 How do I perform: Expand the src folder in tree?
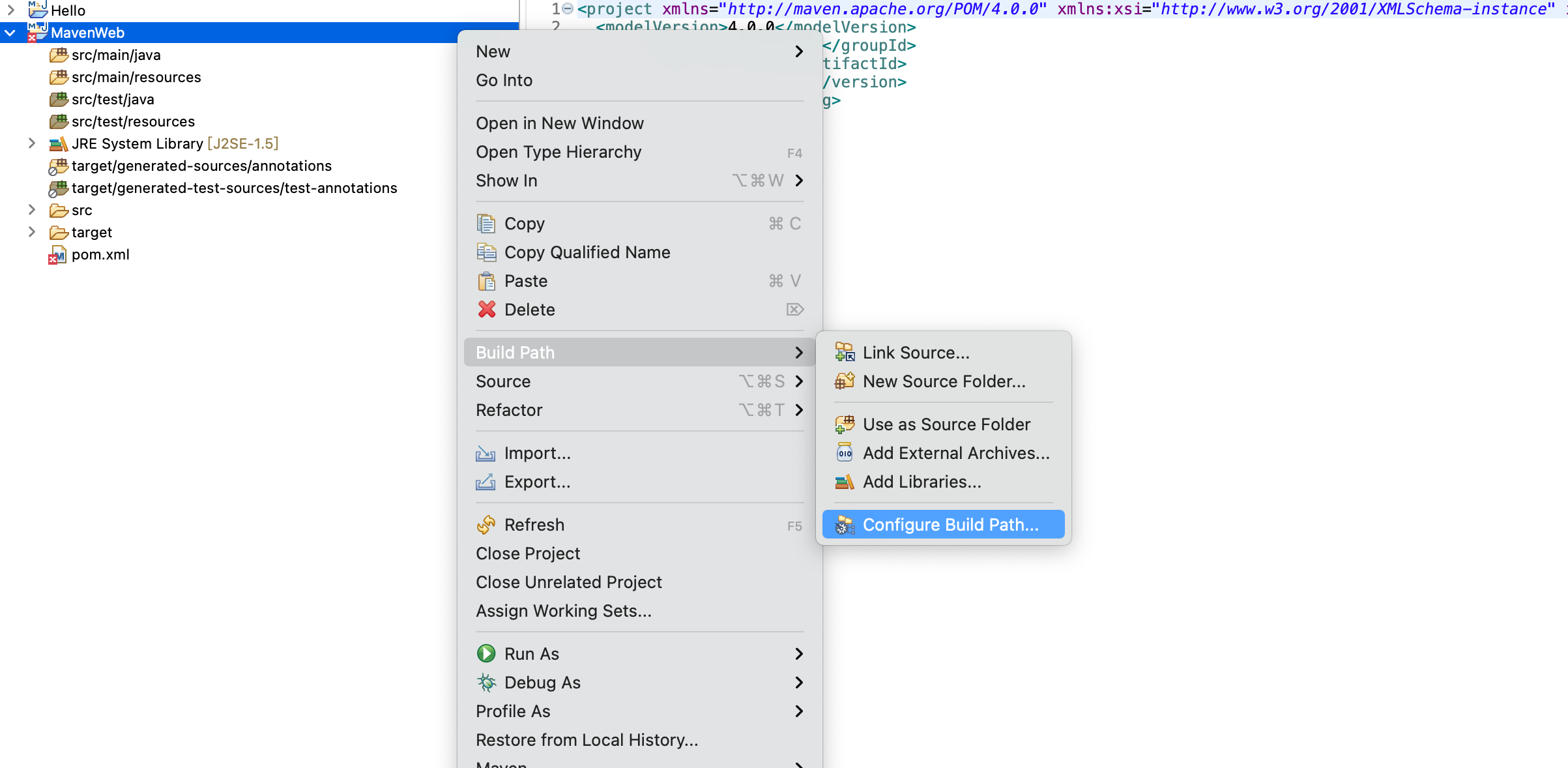click(x=31, y=210)
